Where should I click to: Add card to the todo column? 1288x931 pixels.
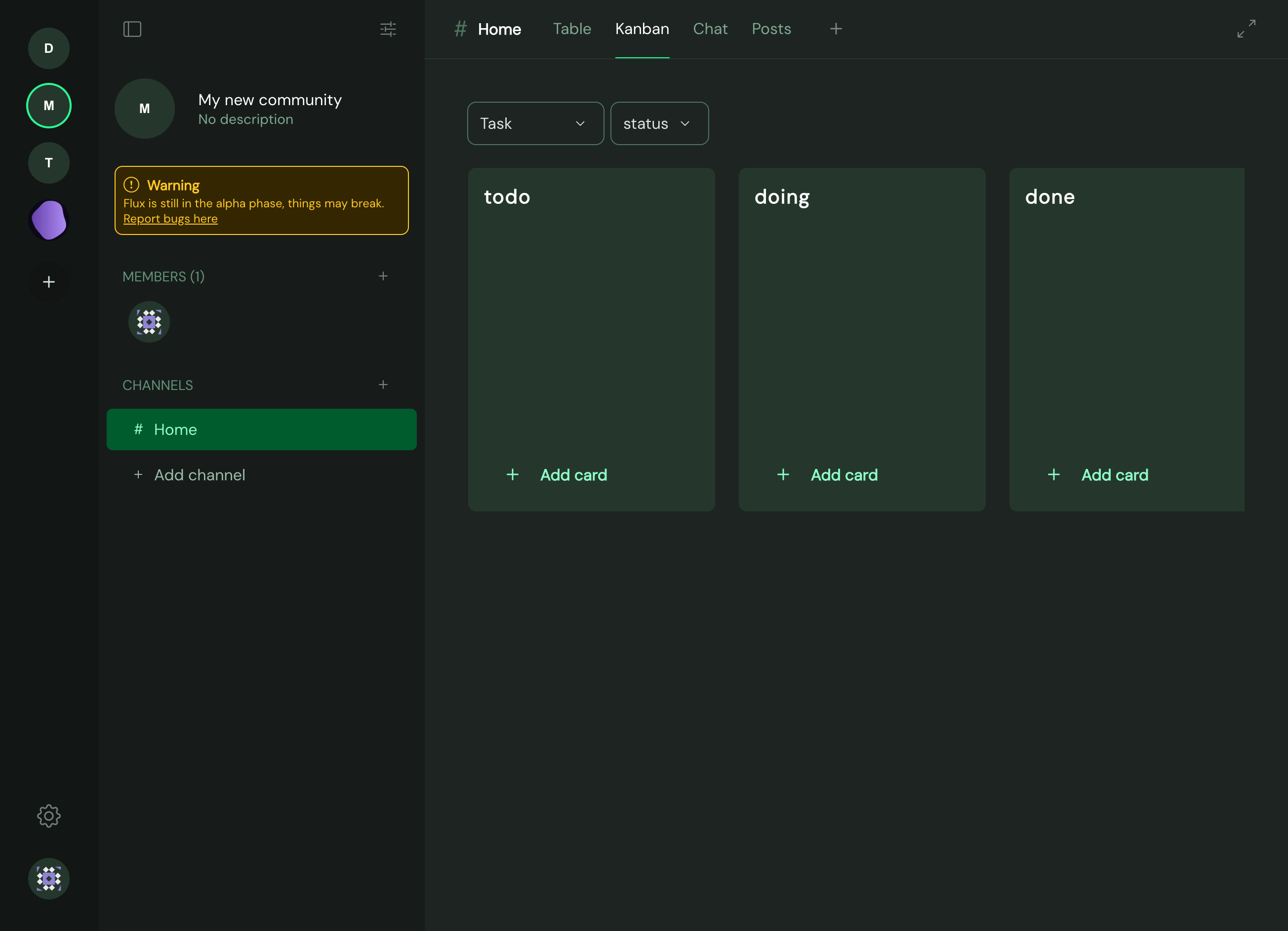point(557,474)
